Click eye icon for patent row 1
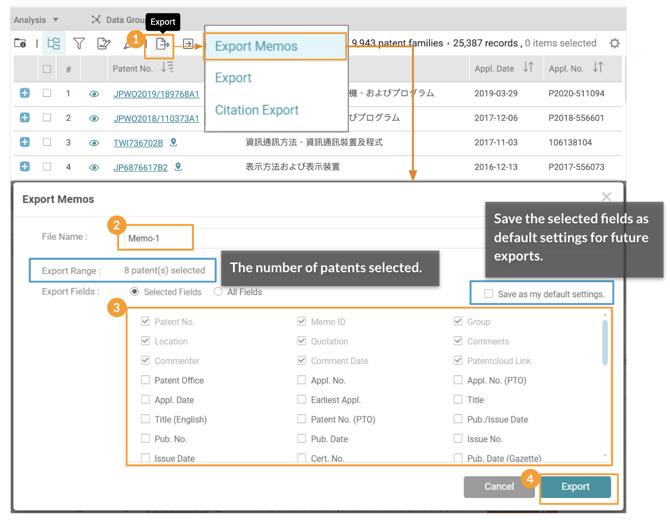Screen dimensions: 670x521 point(94,94)
